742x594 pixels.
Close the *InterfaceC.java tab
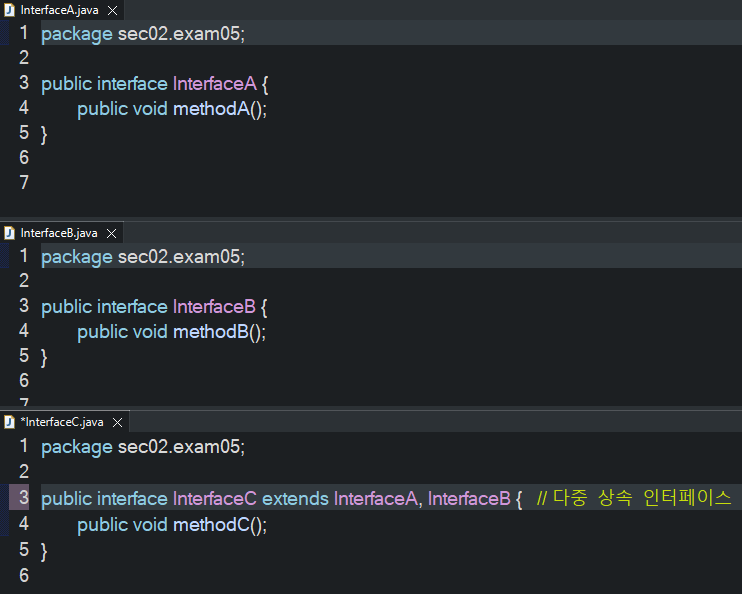tap(117, 422)
